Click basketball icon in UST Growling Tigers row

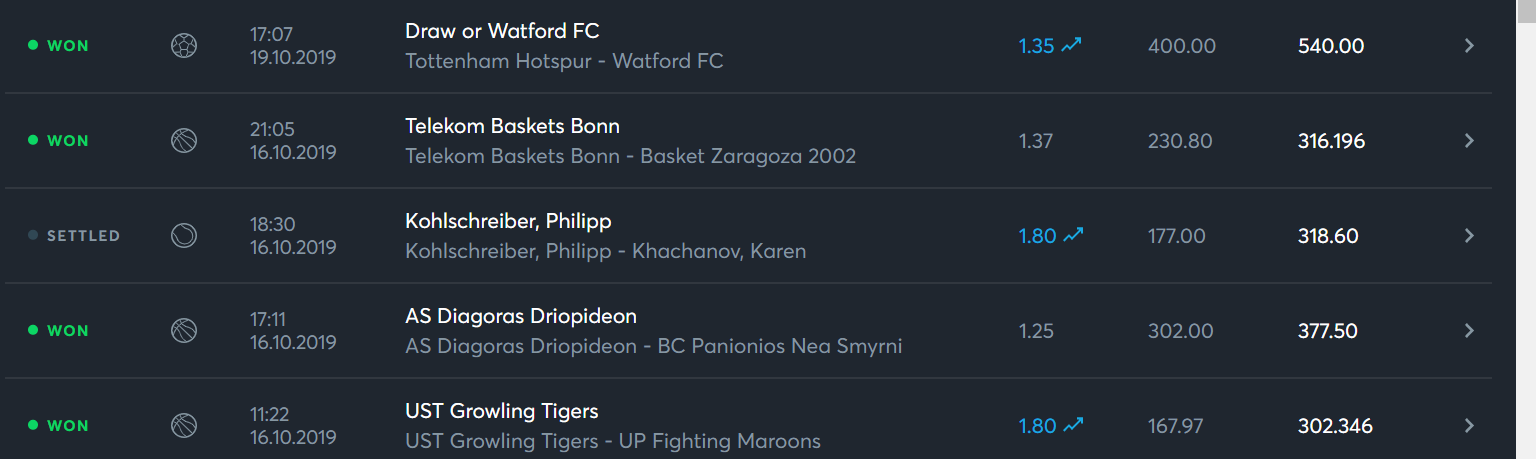coord(184,426)
